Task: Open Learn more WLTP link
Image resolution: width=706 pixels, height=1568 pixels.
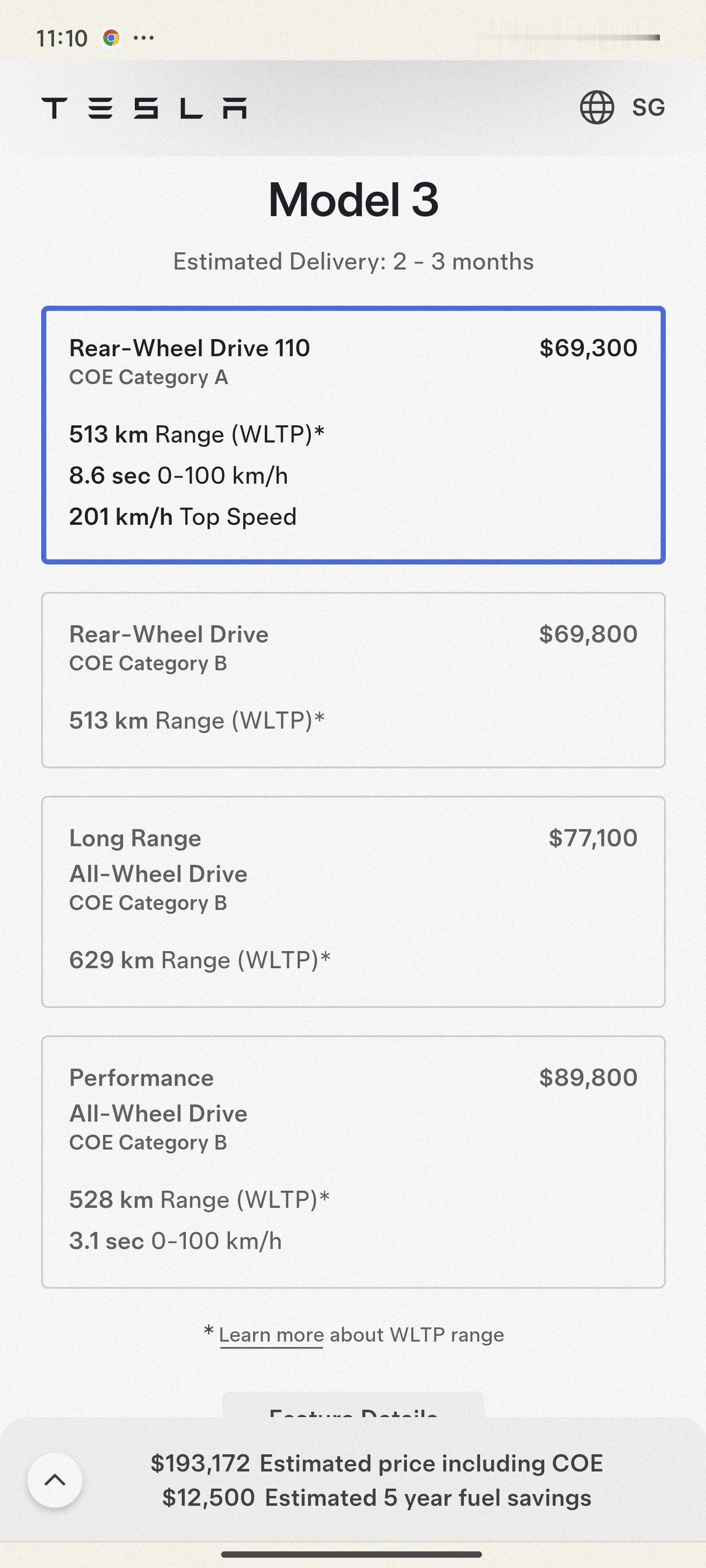Action: (271, 1335)
